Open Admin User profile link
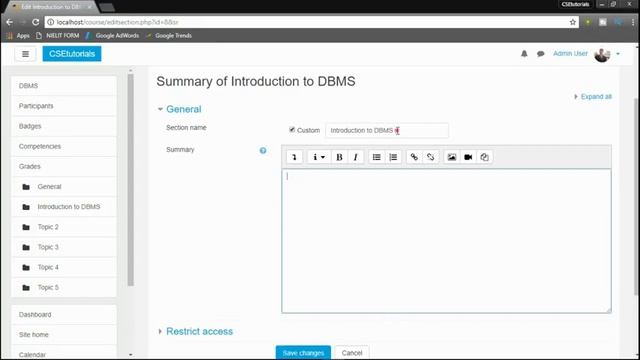Screen dimensions: 640x360 tap(570, 53)
